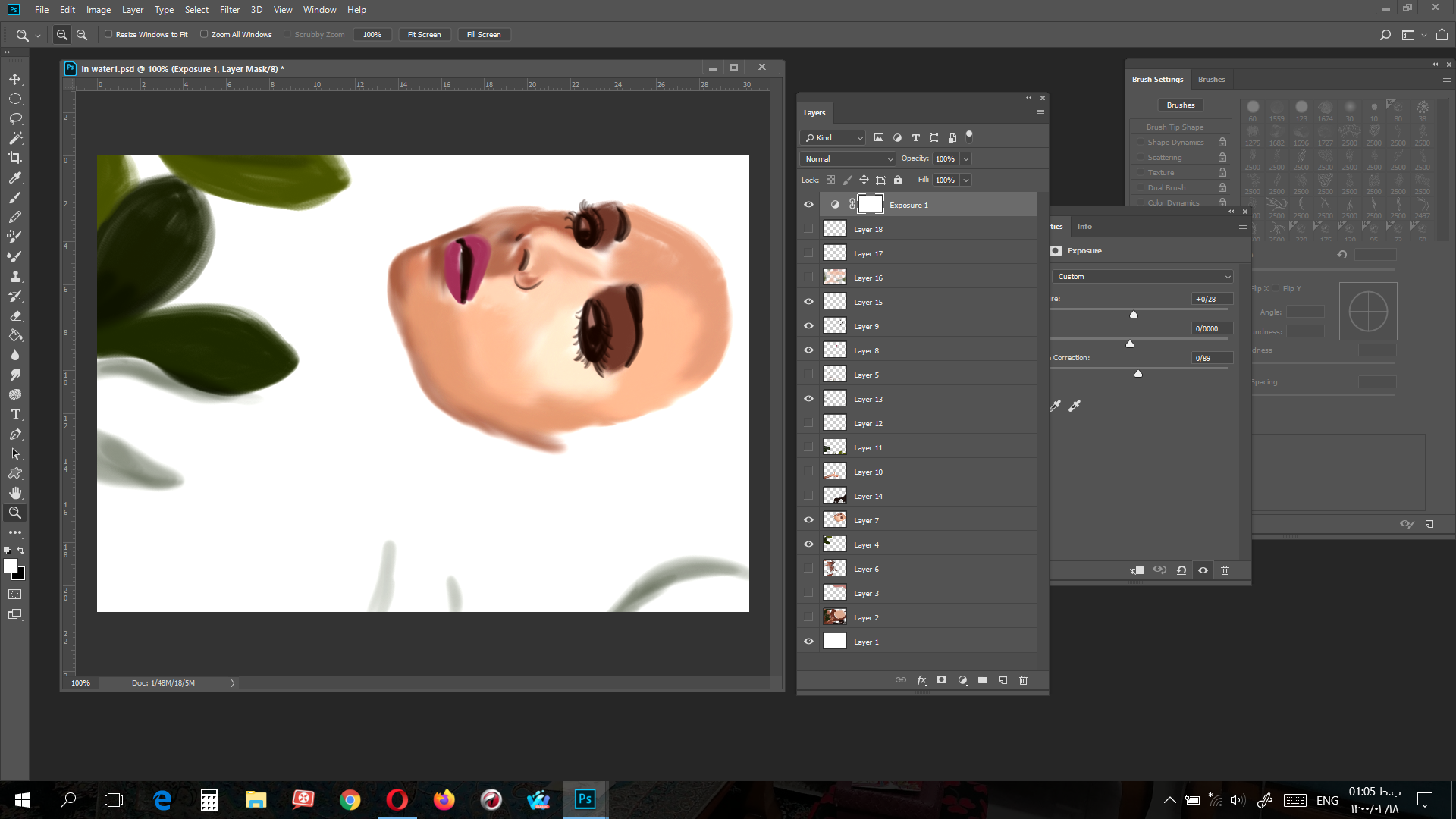Viewport: 1456px width, 819px height.
Task: Select the Horizontal Type tool
Action: click(15, 414)
